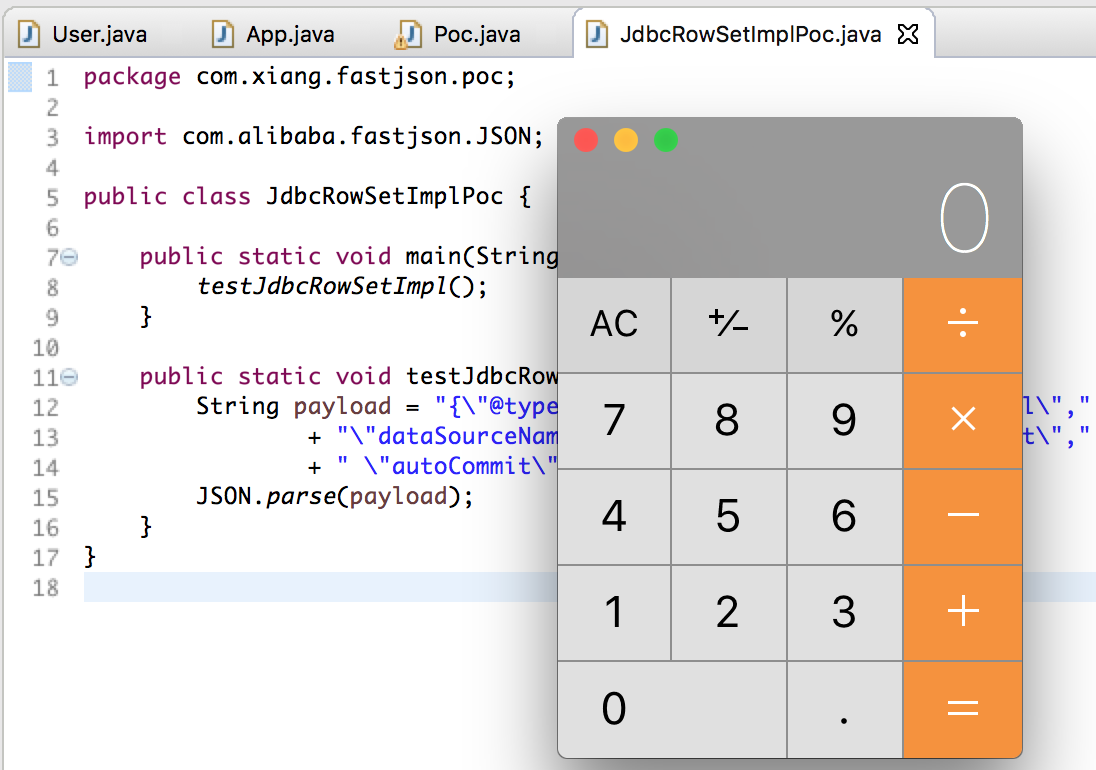Minimize the Calculator with yellow button

coord(626,140)
